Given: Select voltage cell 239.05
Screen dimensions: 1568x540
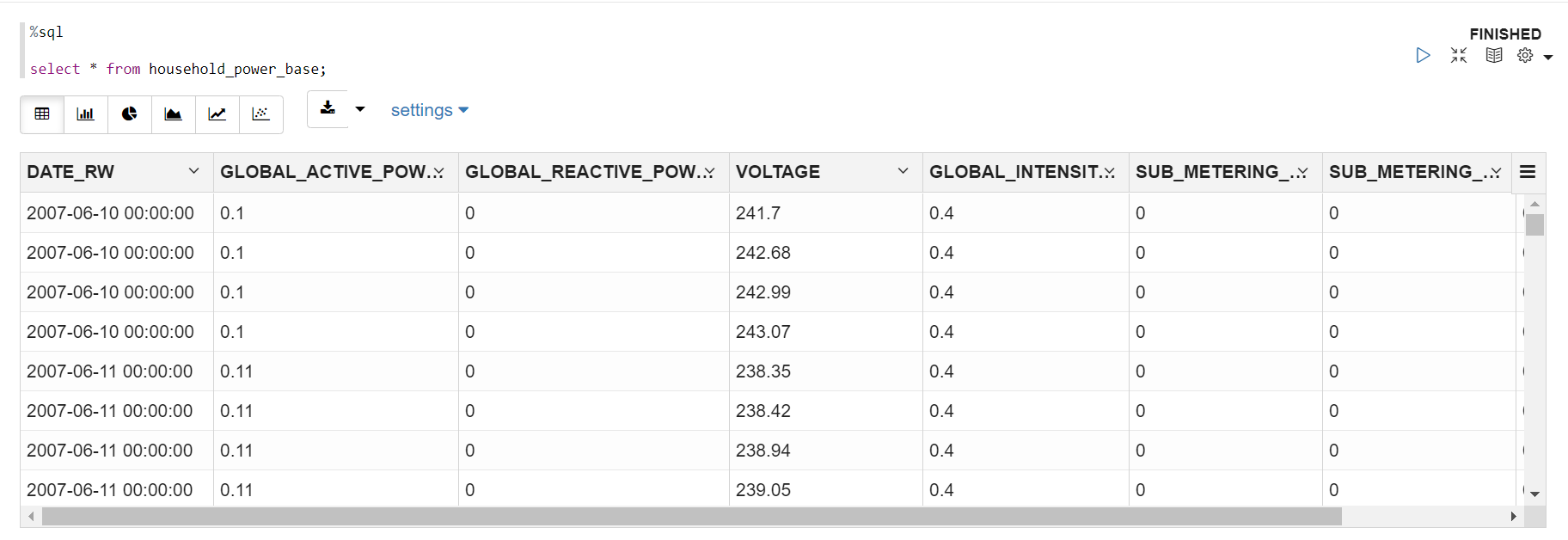Looking at the screenshot, I should (826, 489).
